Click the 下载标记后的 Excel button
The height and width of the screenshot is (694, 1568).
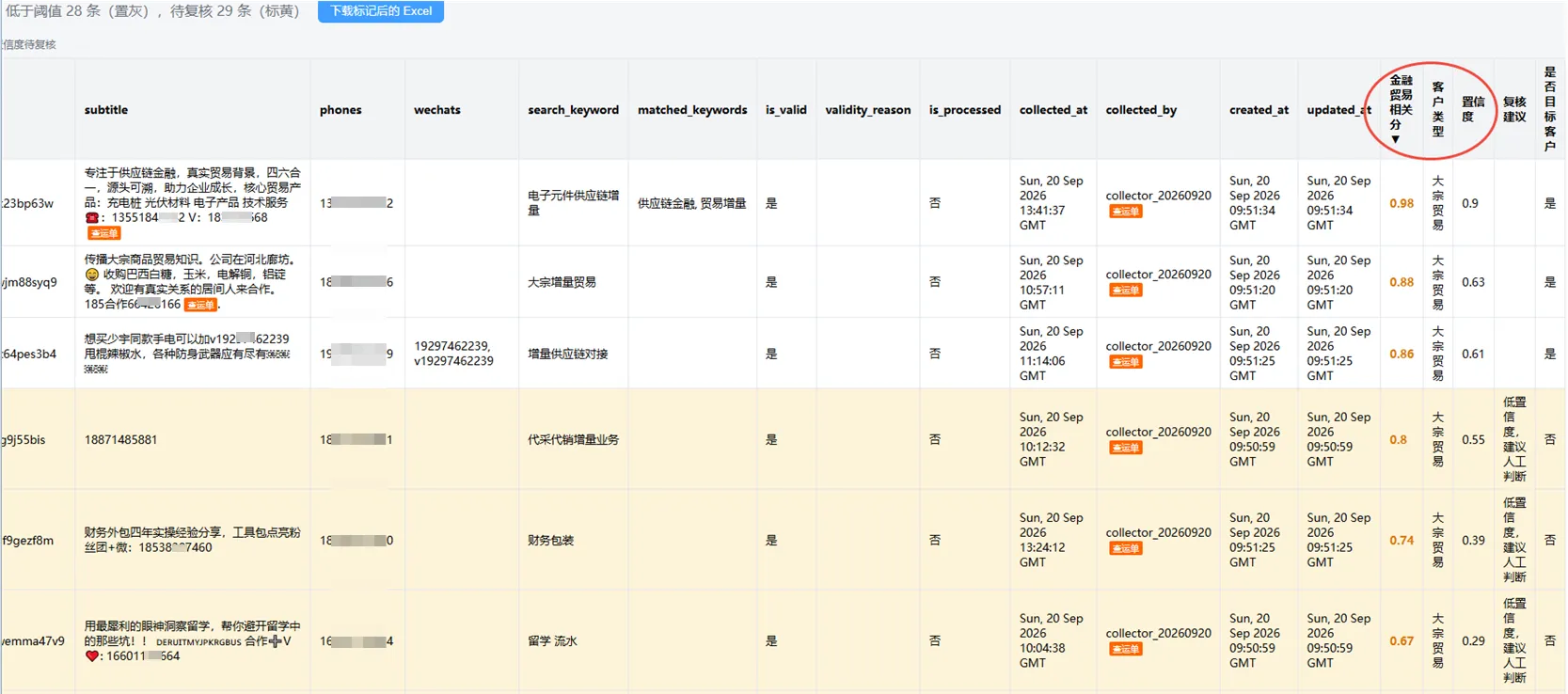[x=380, y=11]
